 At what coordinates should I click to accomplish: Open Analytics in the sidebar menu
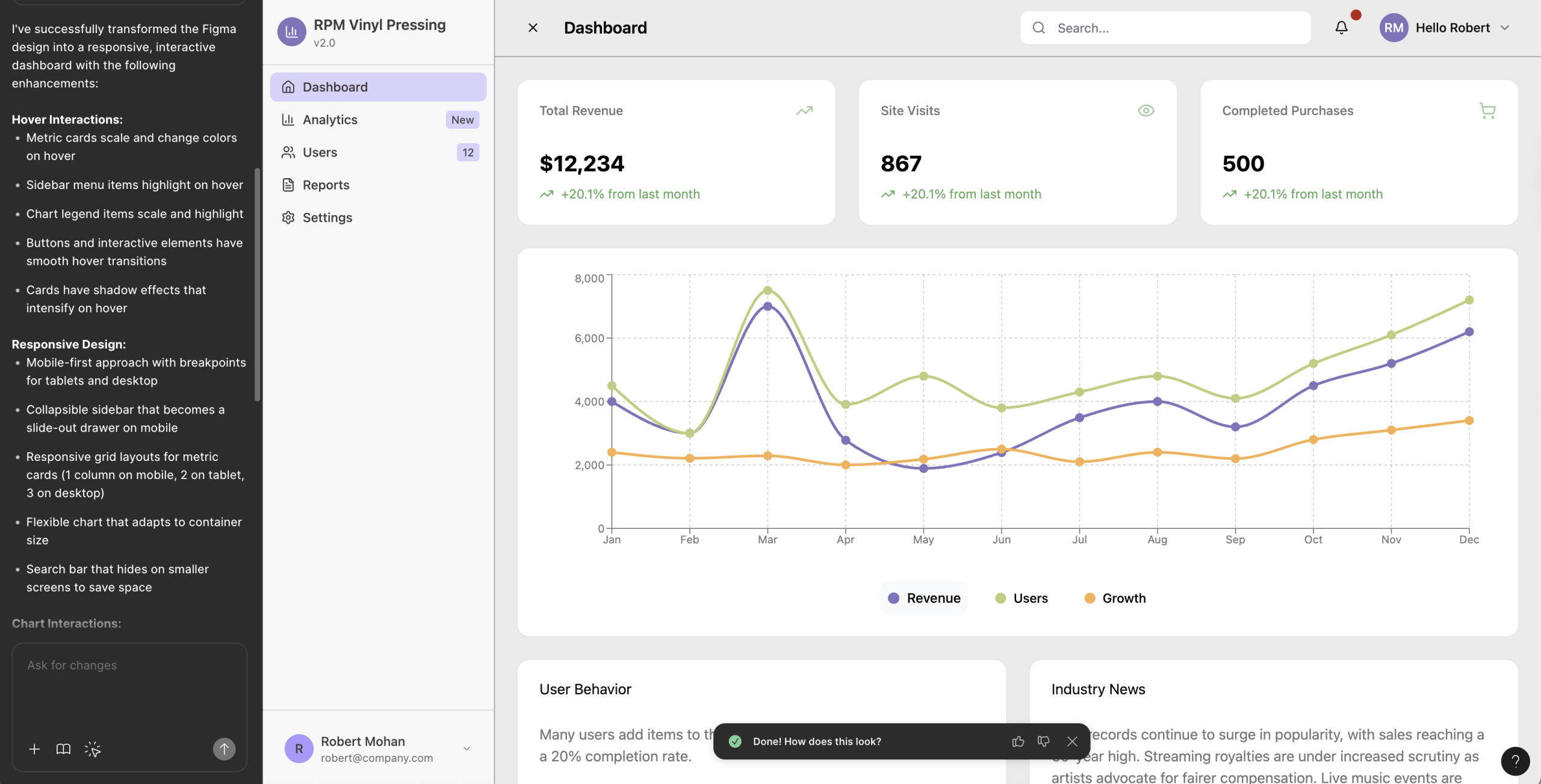330,120
